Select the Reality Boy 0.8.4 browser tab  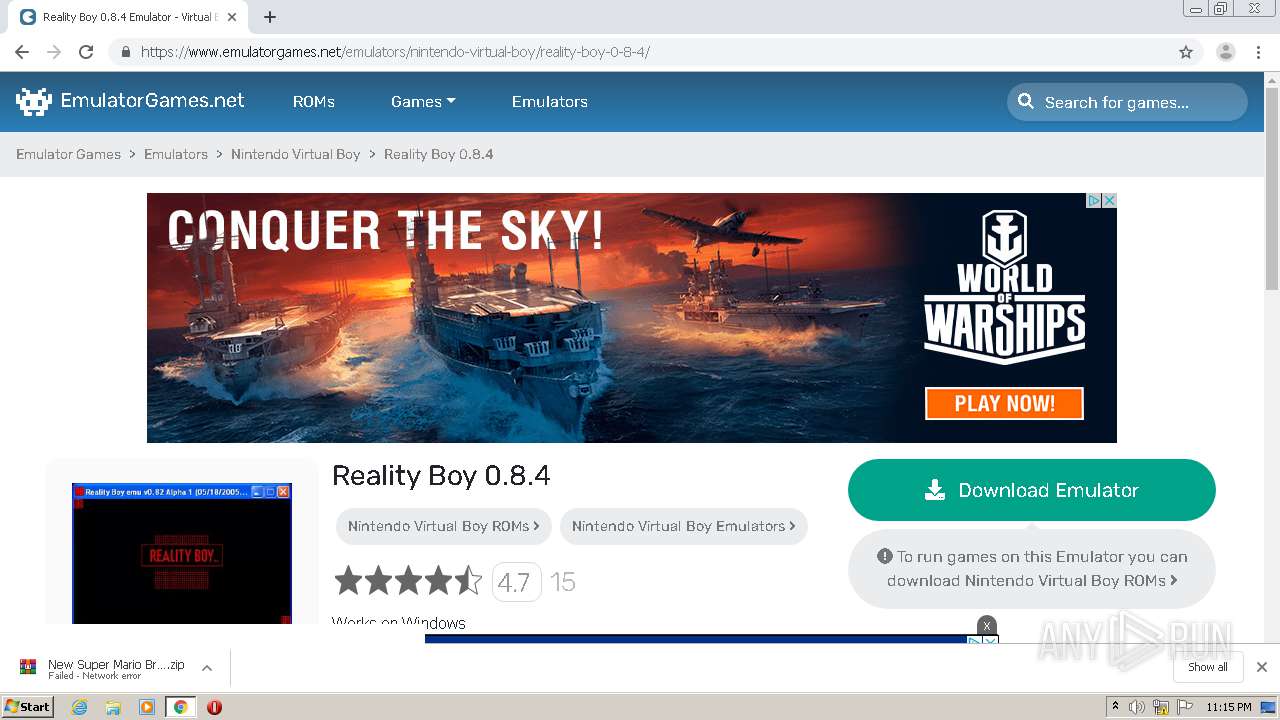click(x=128, y=17)
